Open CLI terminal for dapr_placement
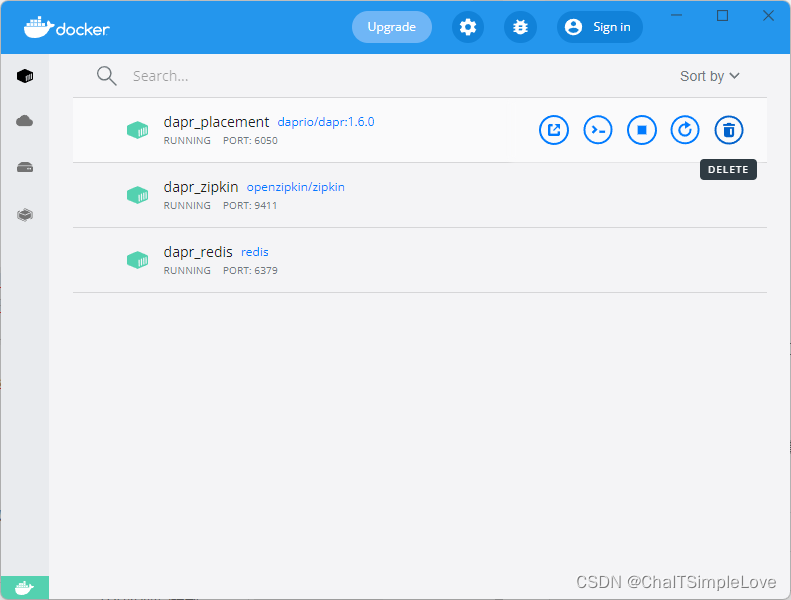This screenshot has width=791, height=600. [598, 130]
